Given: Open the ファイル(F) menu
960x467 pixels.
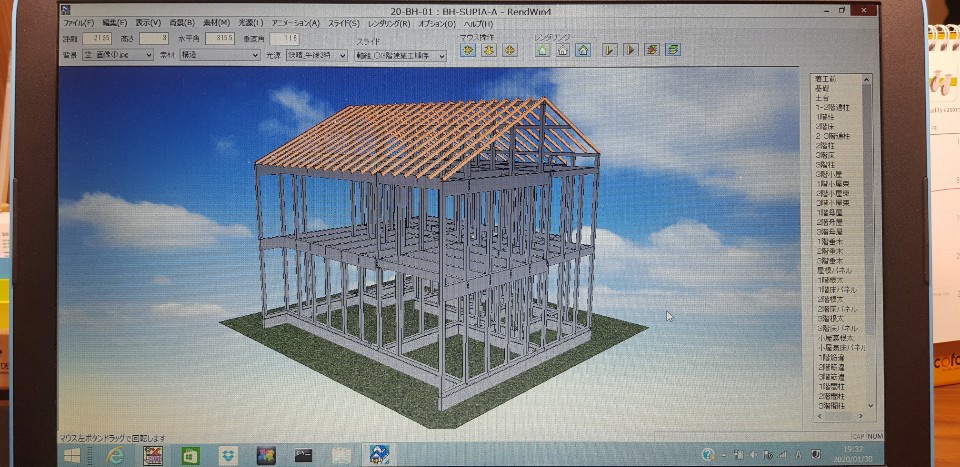Looking at the screenshot, I should [79, 23].
